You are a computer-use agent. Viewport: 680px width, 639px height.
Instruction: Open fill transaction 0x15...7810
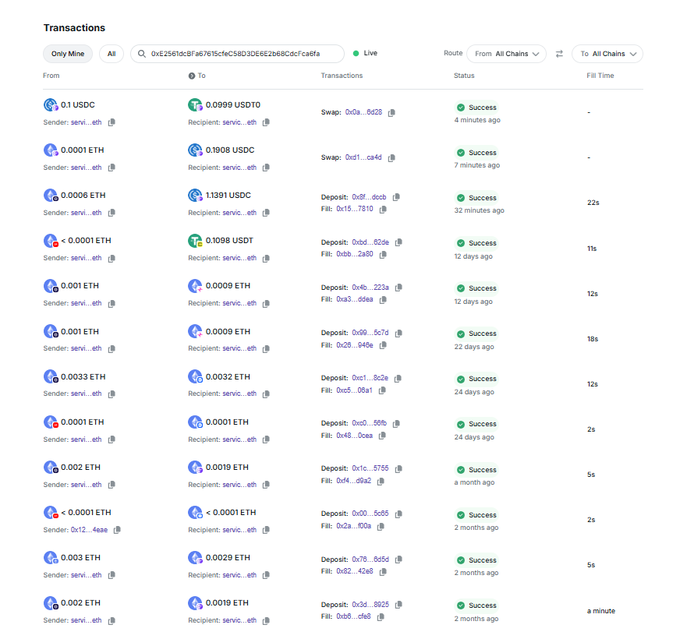(354, 209)
